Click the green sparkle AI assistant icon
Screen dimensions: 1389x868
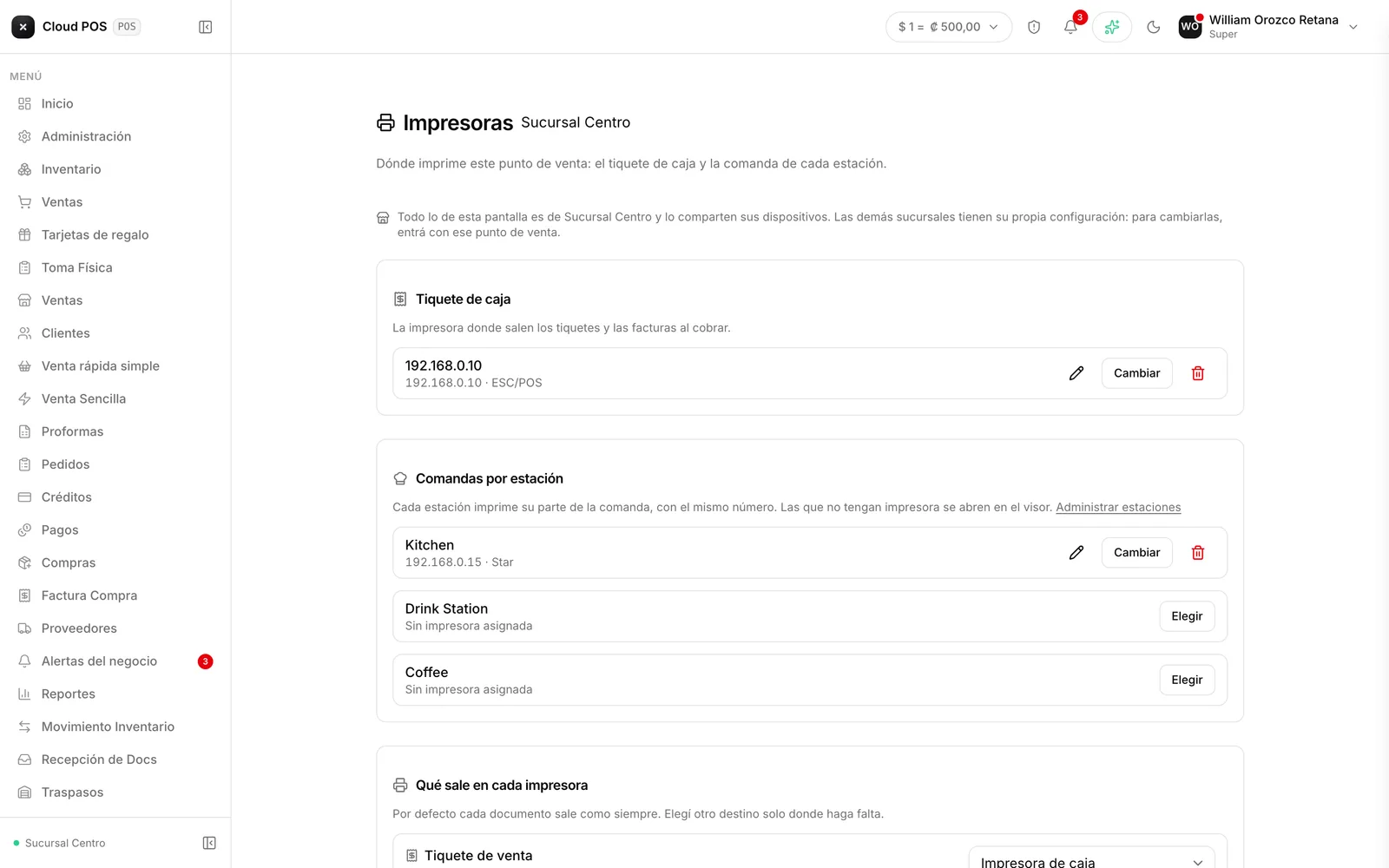point(1112,27)
